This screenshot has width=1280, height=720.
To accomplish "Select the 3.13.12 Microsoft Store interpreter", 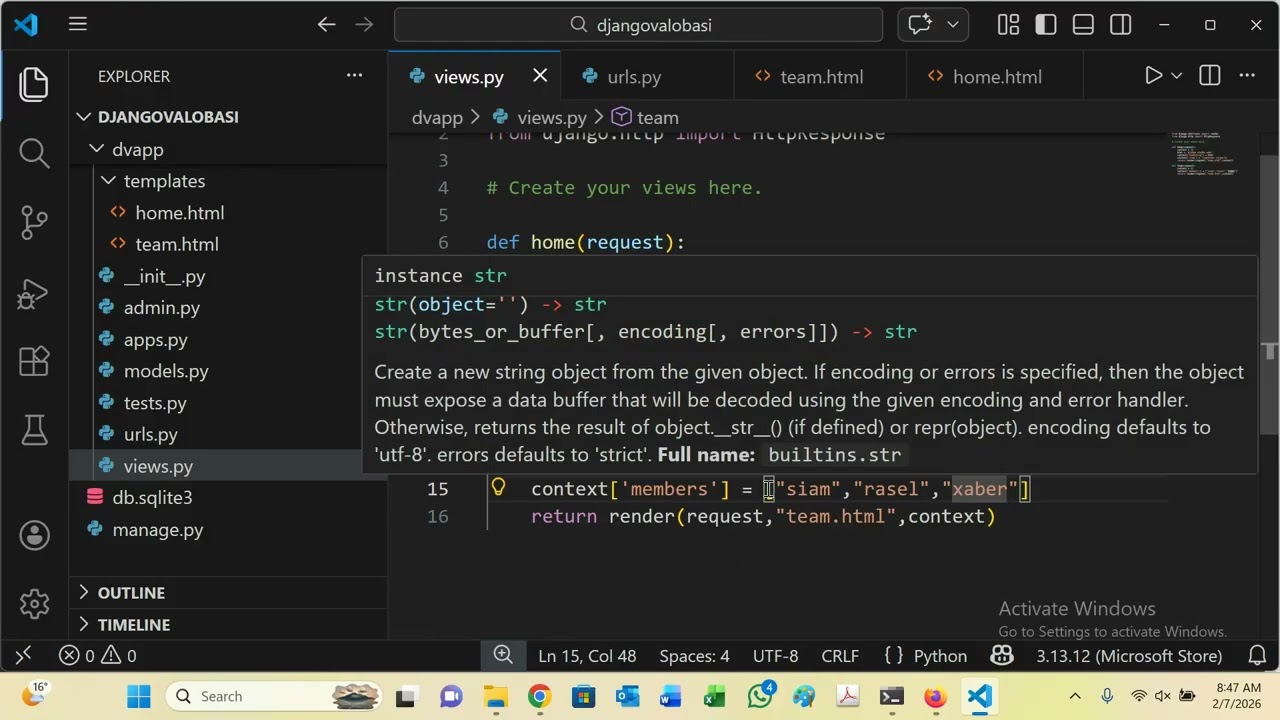I will [1129, 656].
